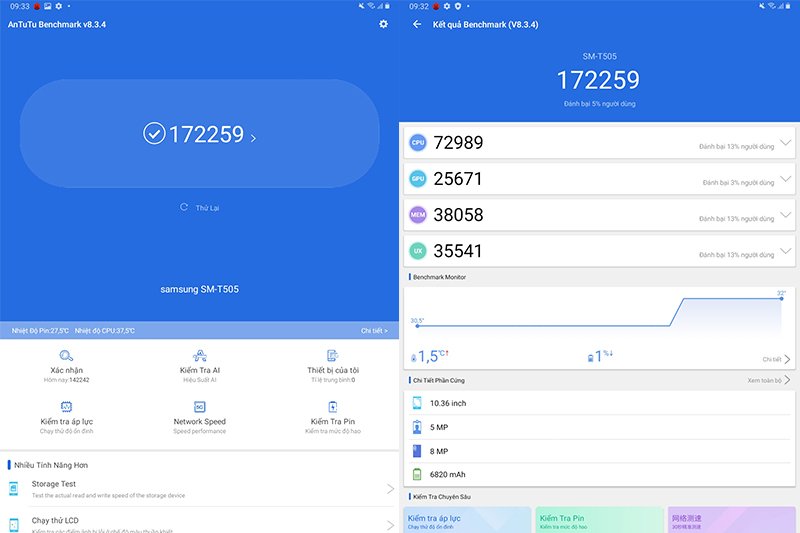Open the green Kiểm Tra Pin card
The width and height of the screenshot is (800, 533).
coord(599,520)
